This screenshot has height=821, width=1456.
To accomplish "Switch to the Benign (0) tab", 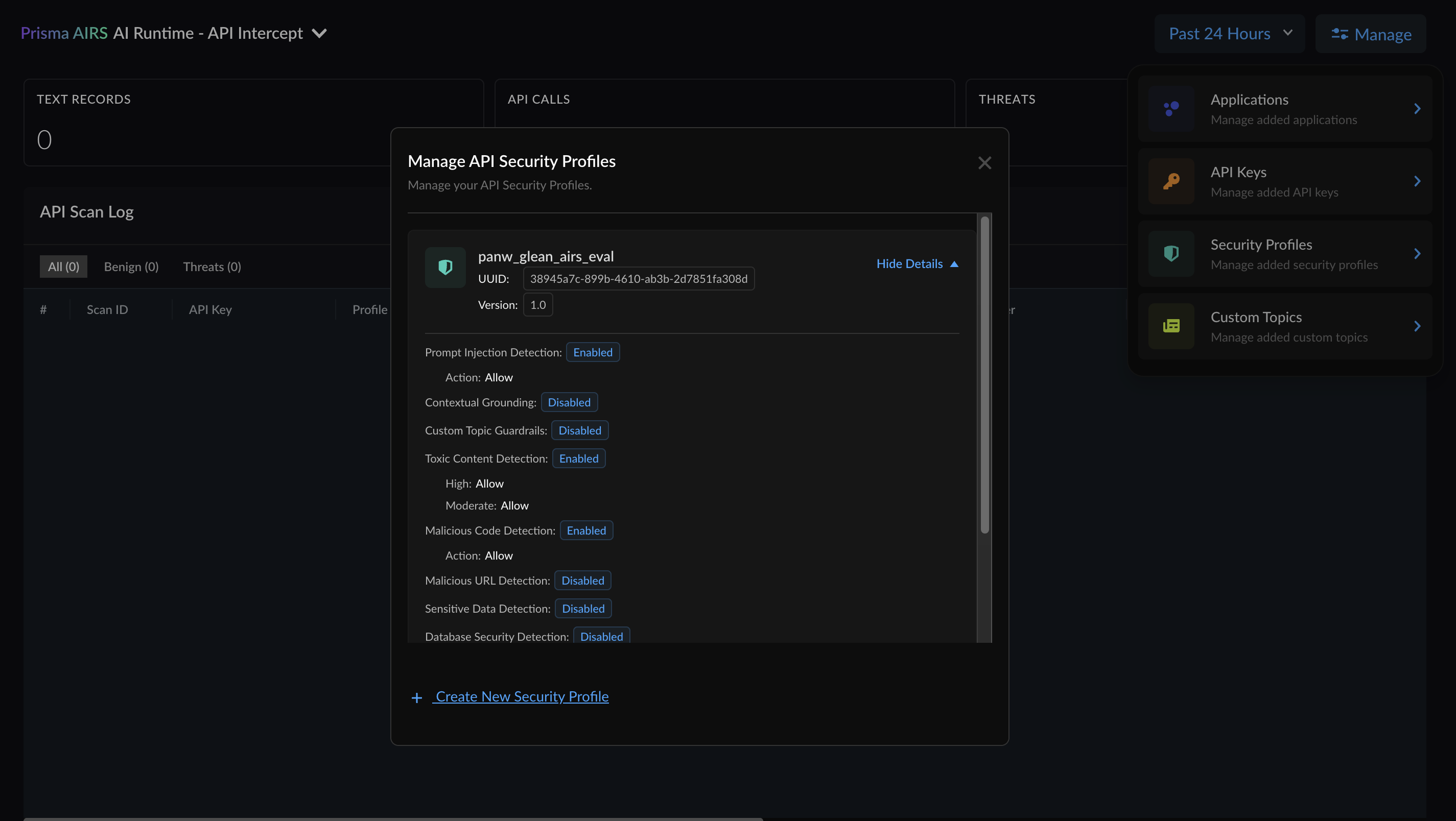I will tap(131, 267).
